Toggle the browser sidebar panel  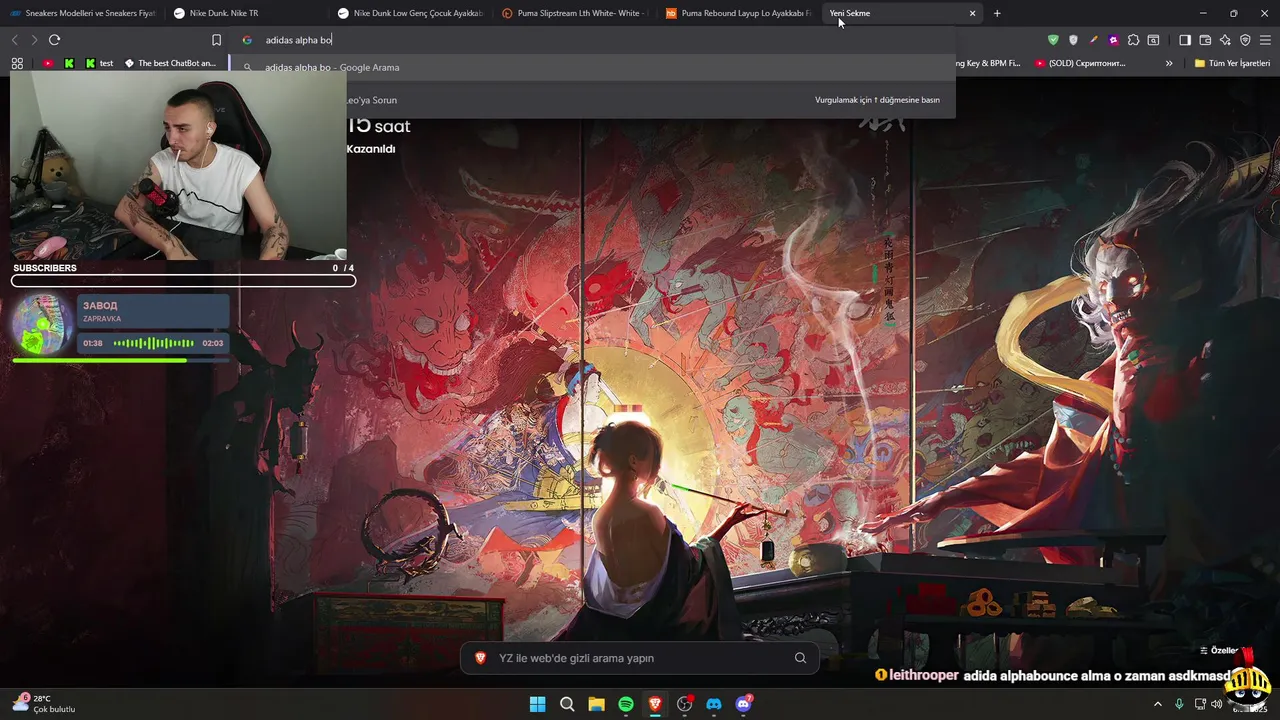tap(1185, 40)
